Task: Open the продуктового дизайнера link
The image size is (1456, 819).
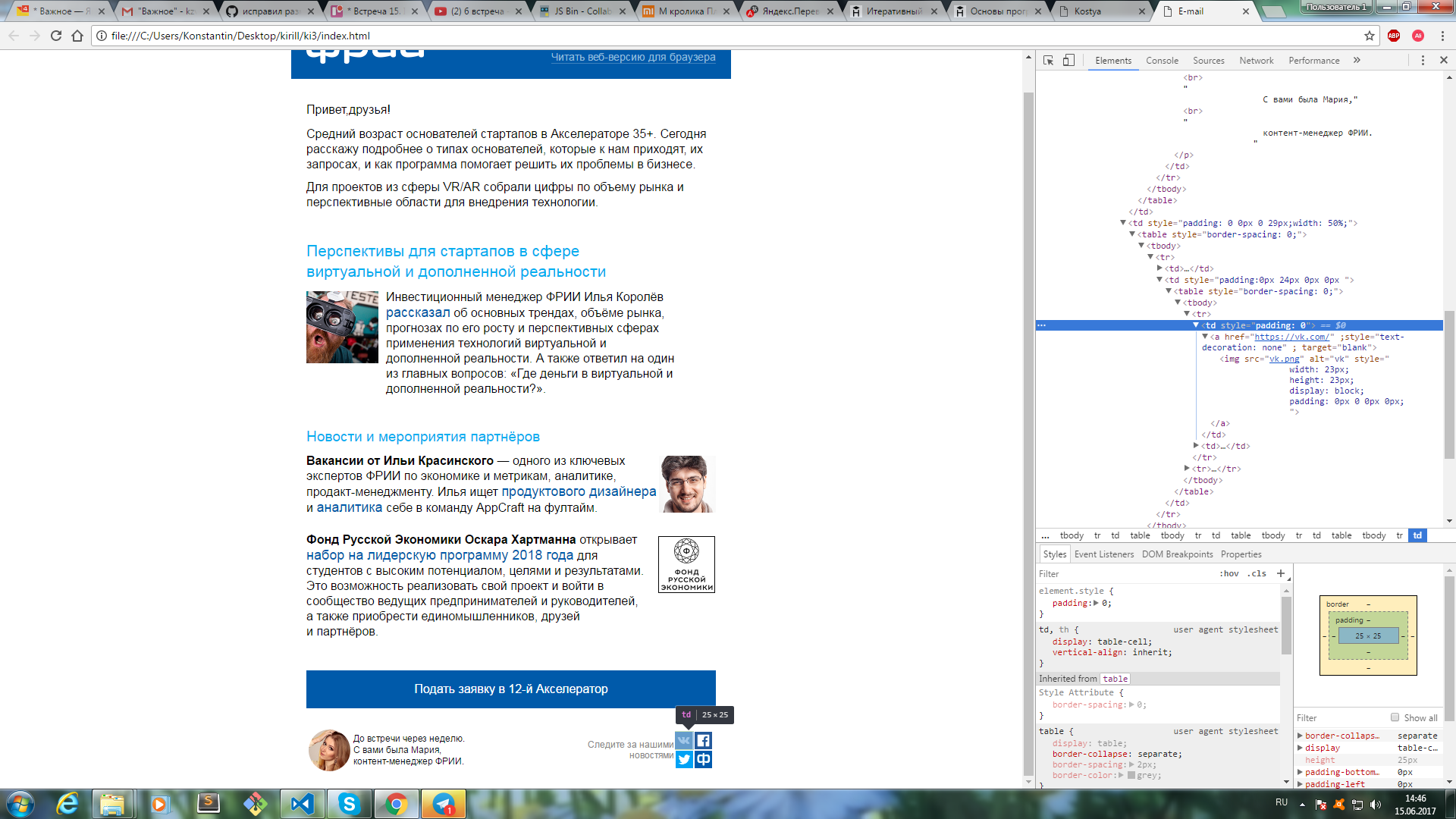Action: [579, 491]
